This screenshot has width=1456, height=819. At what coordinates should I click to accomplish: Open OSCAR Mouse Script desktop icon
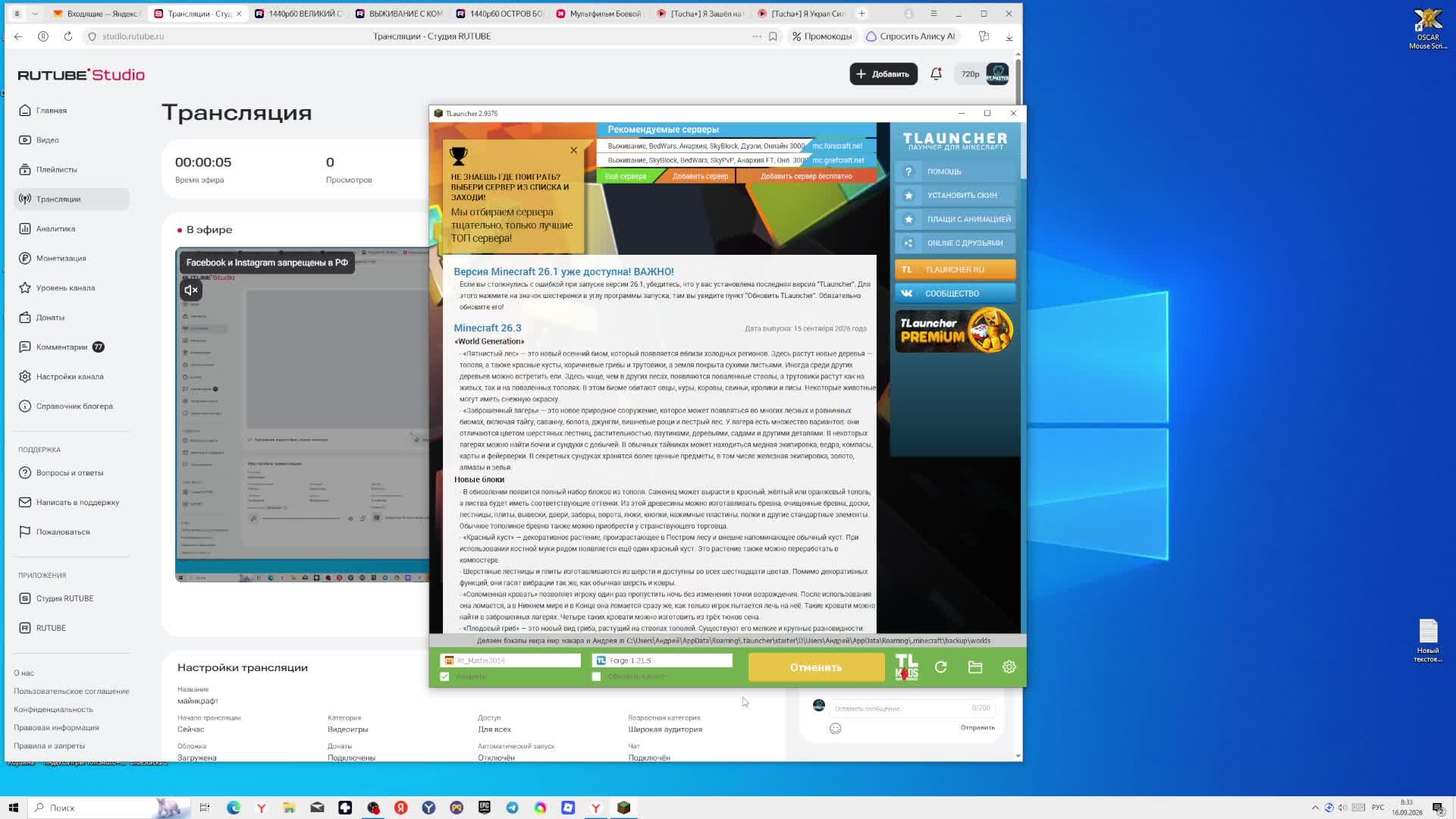click(x=1428, y=29)
